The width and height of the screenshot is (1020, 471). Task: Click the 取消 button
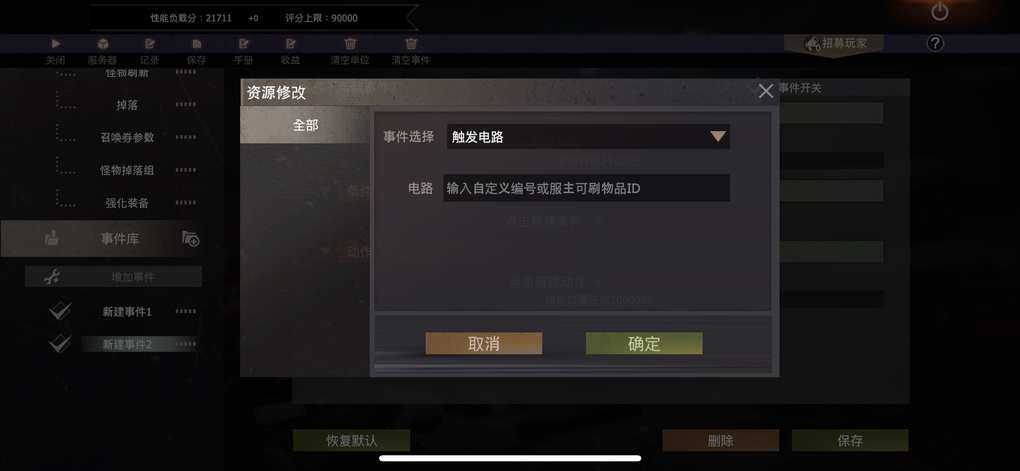coord(483,343)
